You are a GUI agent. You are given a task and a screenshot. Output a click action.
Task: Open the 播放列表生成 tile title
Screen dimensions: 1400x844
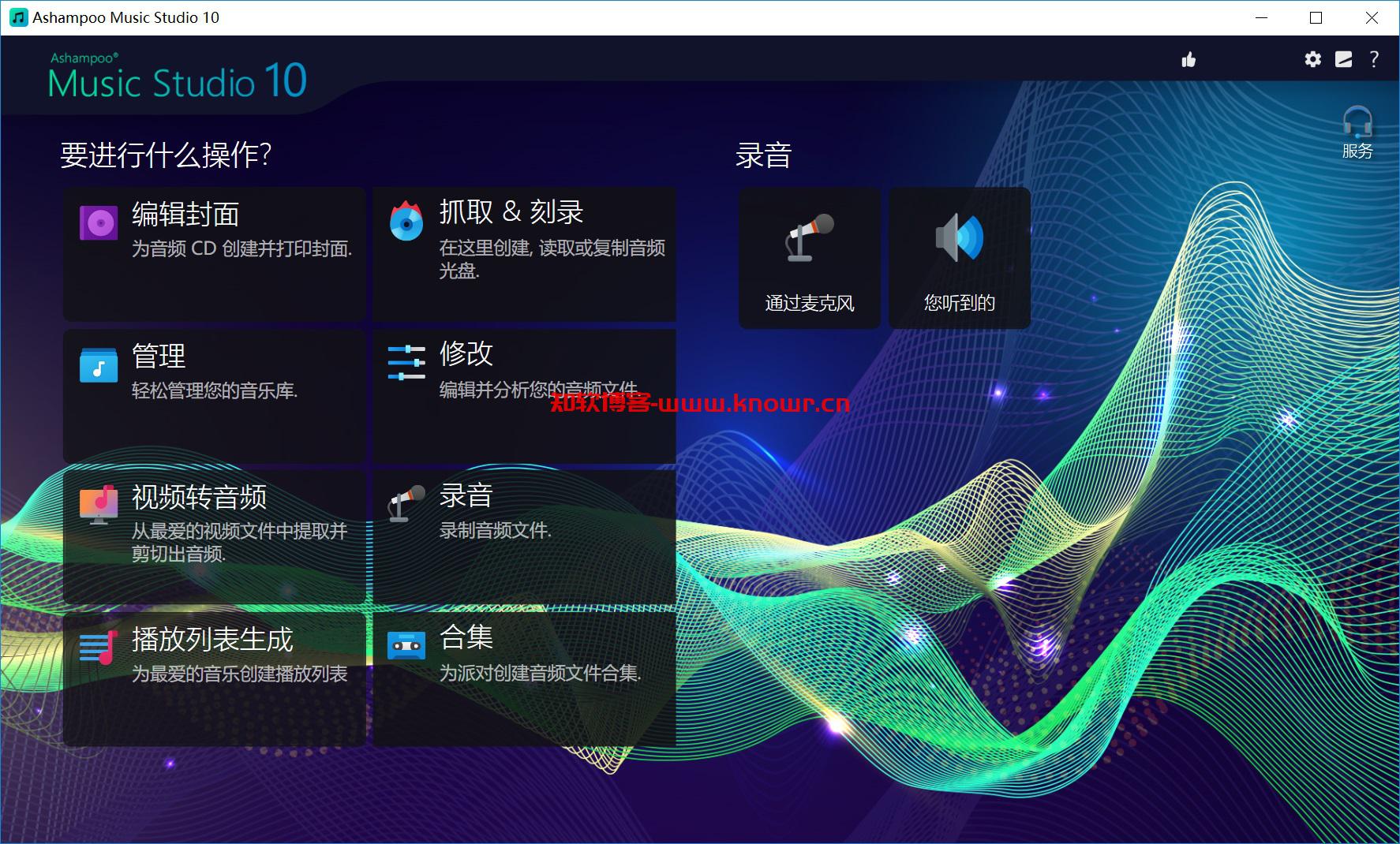point(212,639)
